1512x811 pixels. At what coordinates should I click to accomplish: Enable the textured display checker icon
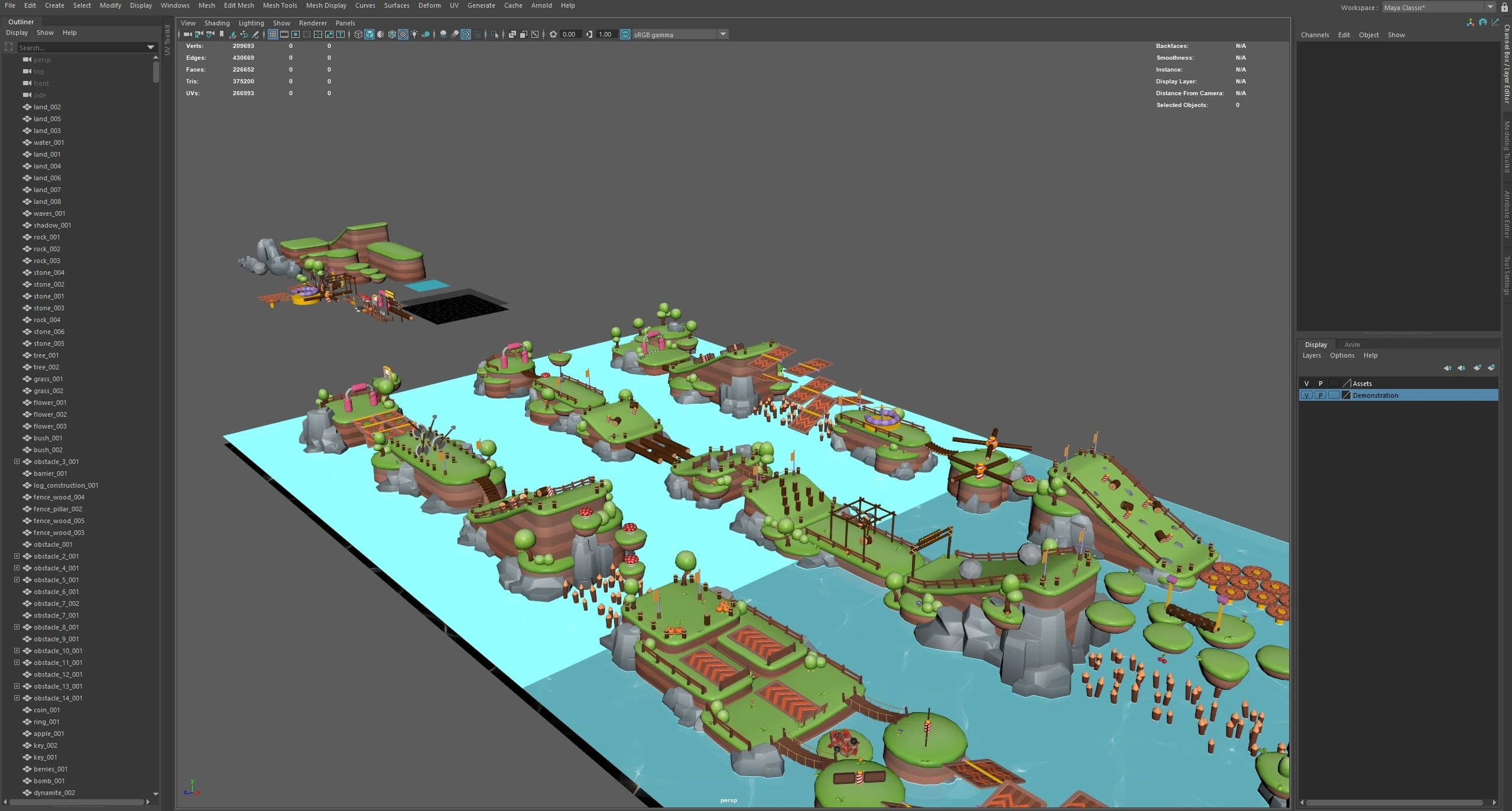pos(403,34)
